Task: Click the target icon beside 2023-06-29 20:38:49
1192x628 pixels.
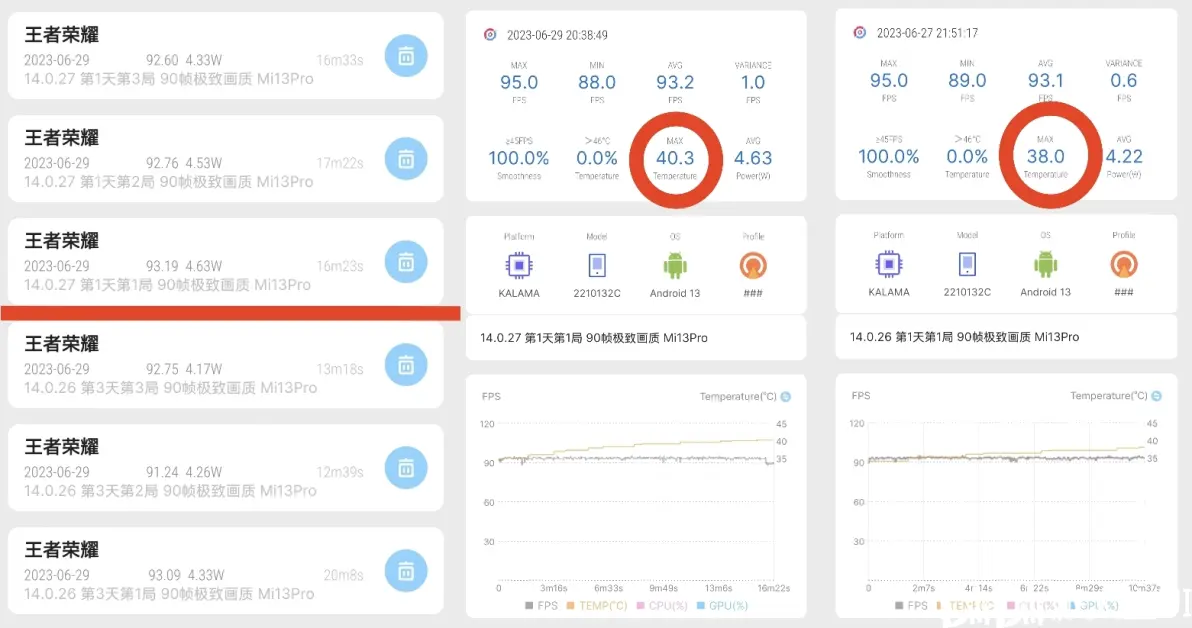Action: [490, 35]
